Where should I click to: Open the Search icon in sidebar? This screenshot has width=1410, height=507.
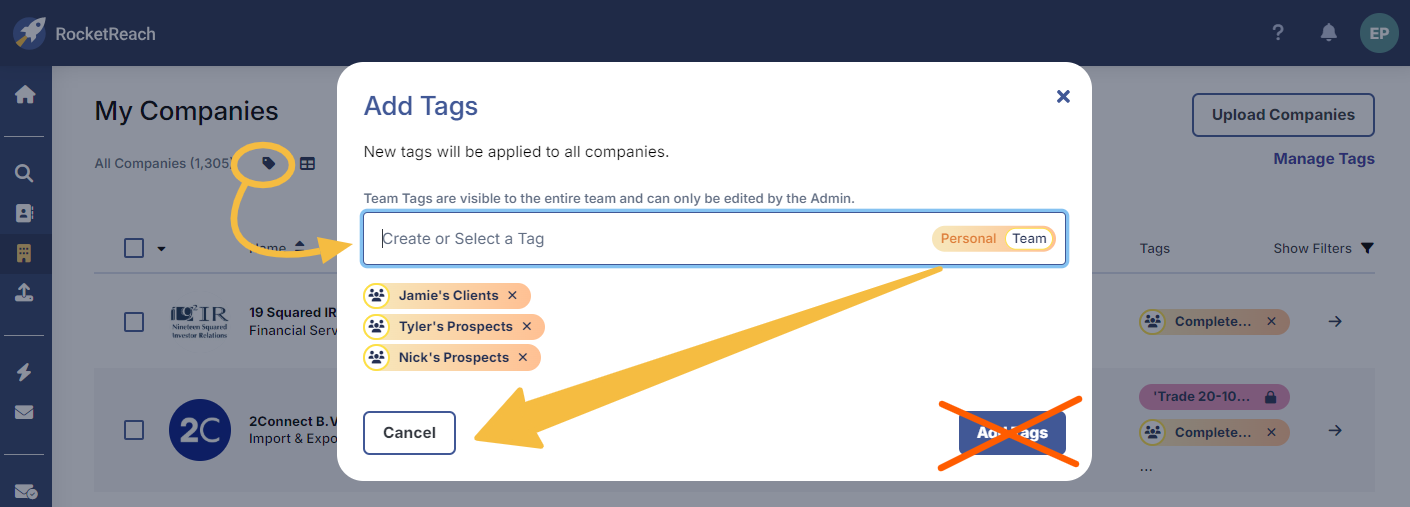(25, 173)
